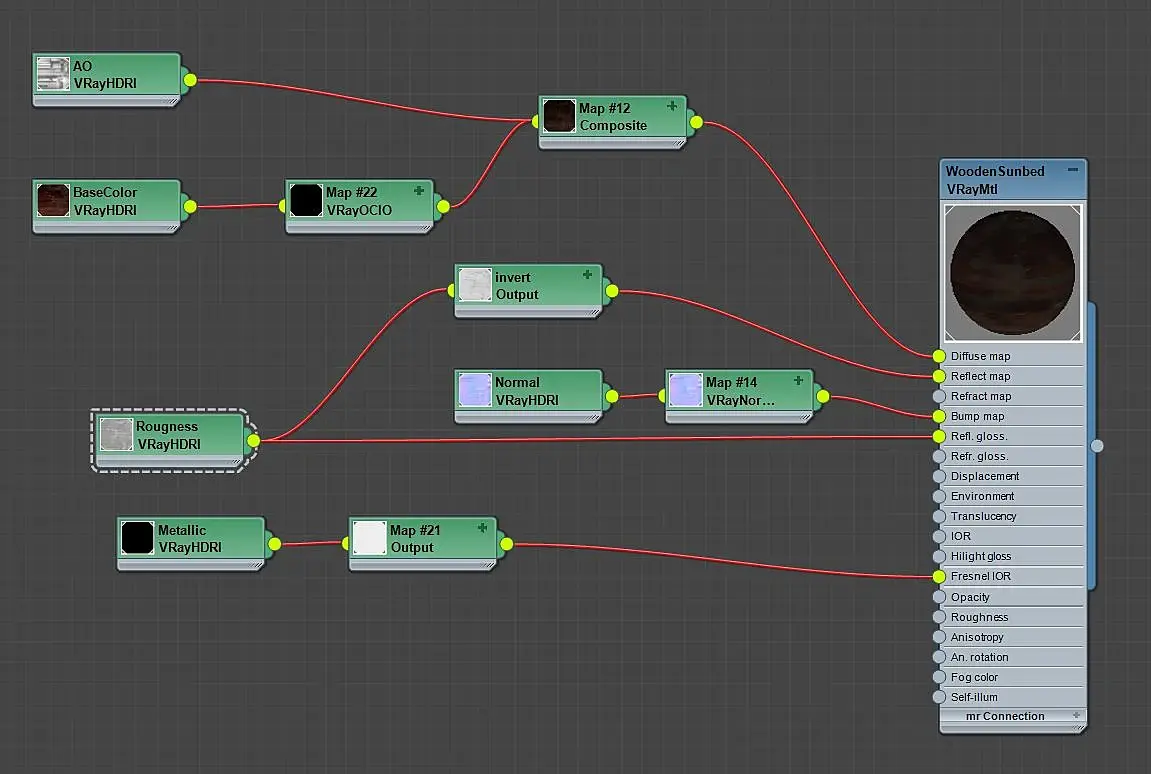This screenshot has width=1151, height=774.
Task: Click the Map #22 VRayOCIO input socket
Action: click(283, 206)
